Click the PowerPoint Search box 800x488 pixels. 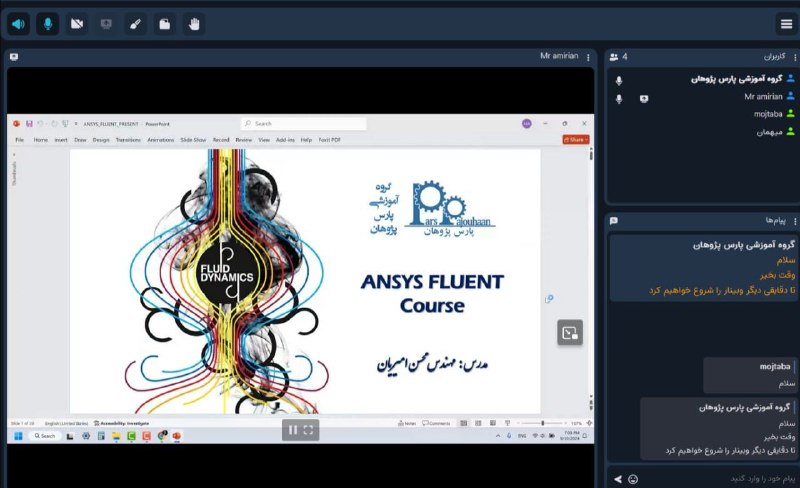point(304,124)
